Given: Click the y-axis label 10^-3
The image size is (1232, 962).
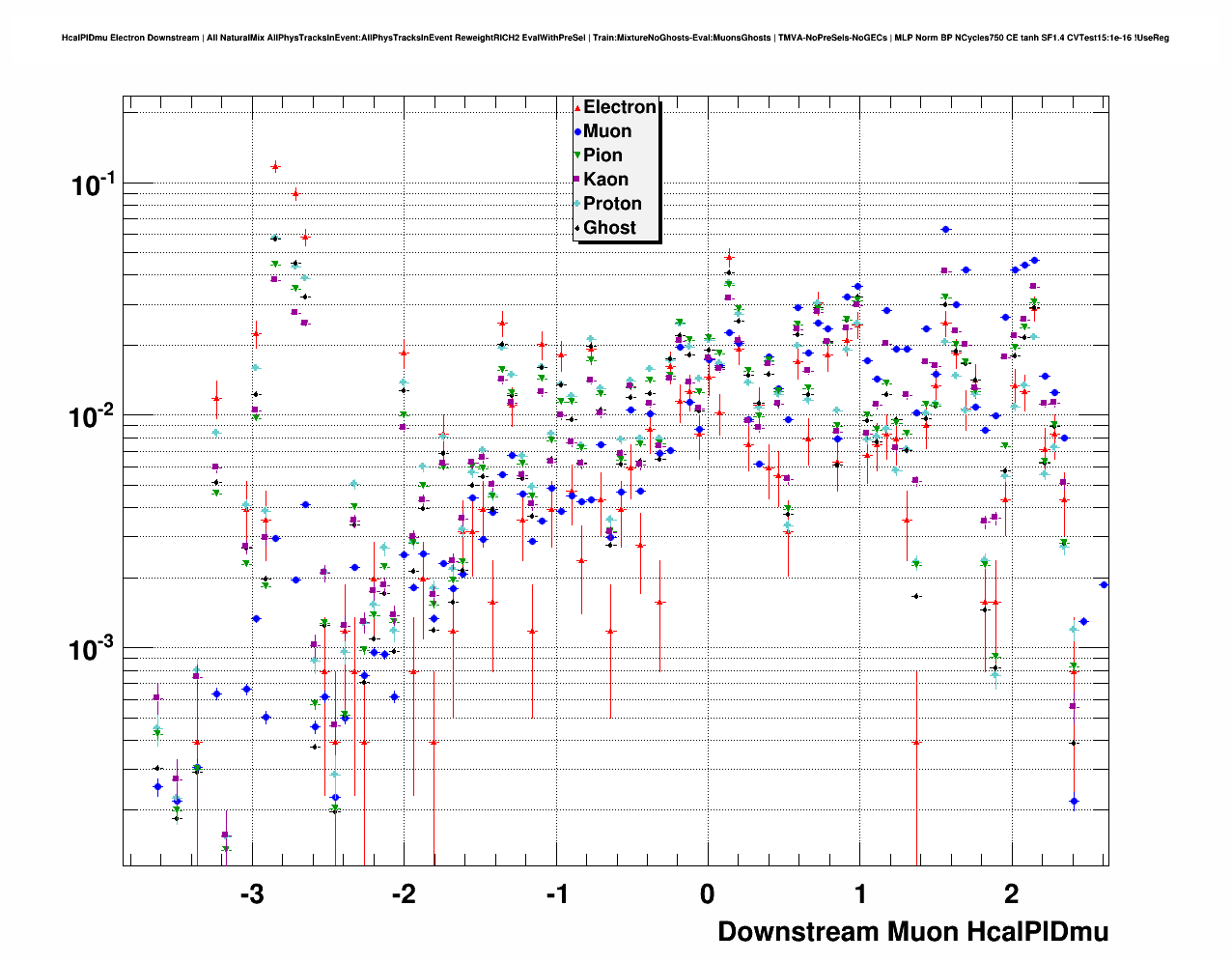Looking at the screenshot, I should point(93,649).
